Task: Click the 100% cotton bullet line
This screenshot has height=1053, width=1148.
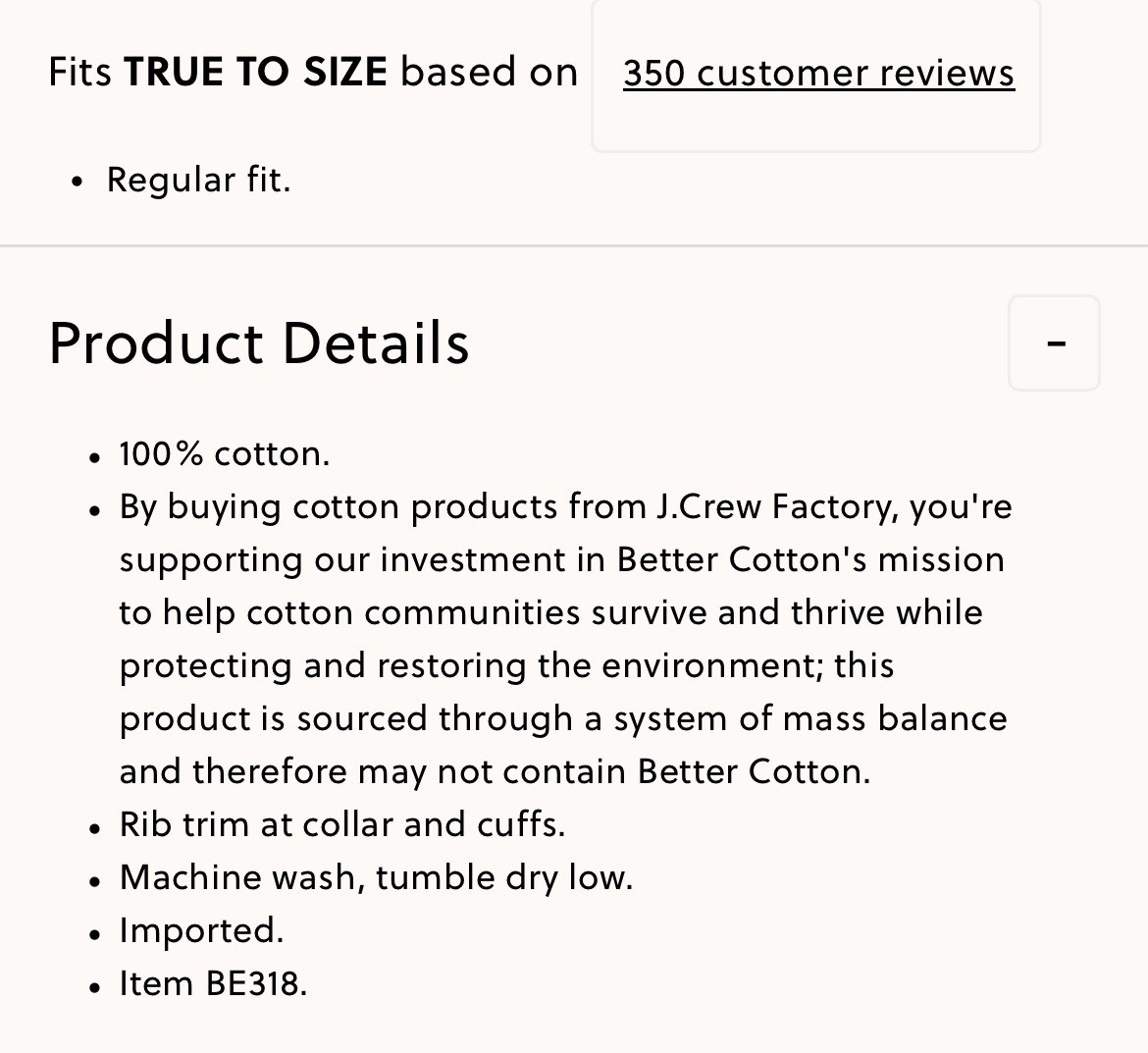Action: tap(225, 454)
